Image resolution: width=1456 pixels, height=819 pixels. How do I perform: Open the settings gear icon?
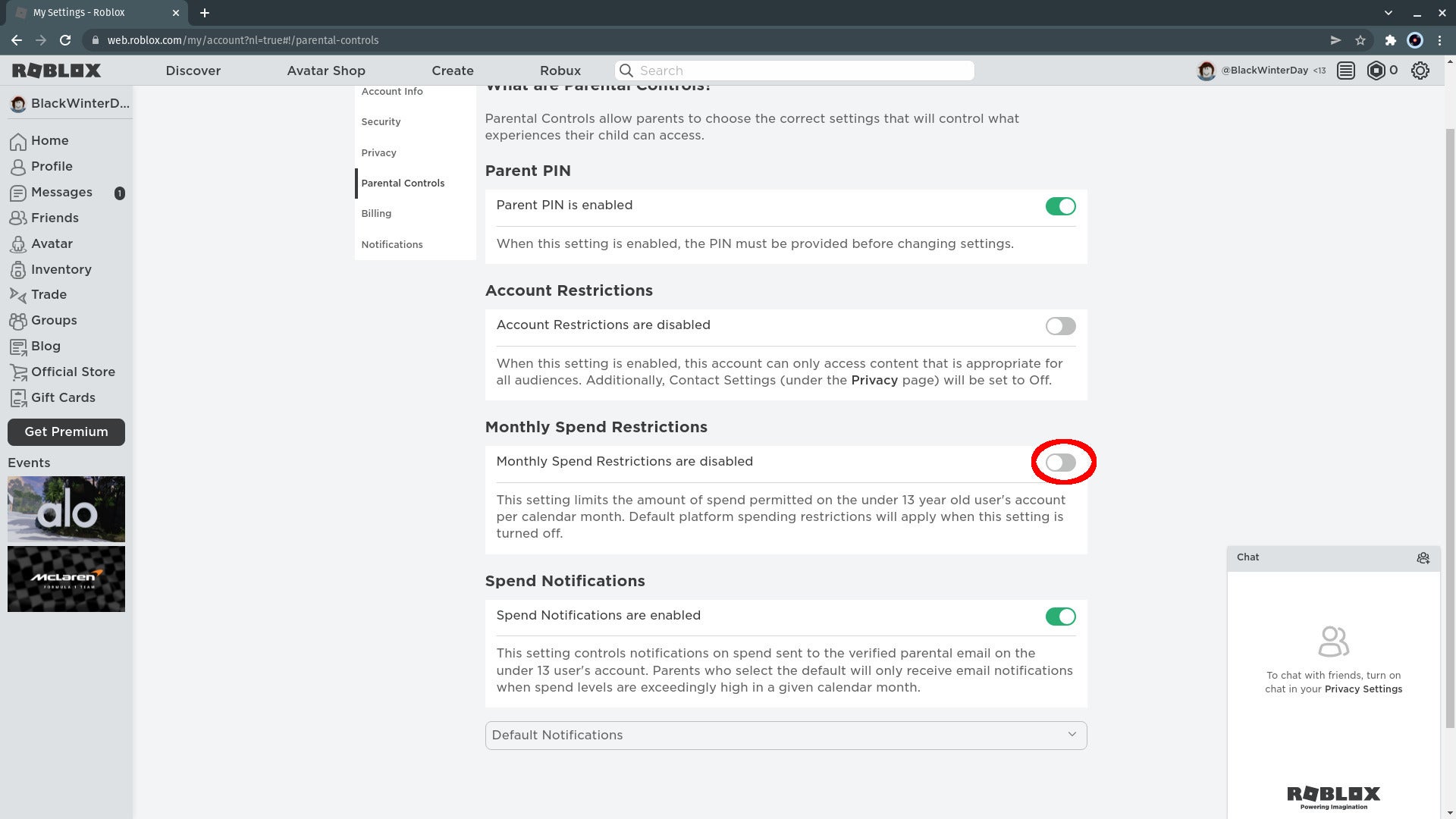pyautogui.click(x=1420, y=71)
